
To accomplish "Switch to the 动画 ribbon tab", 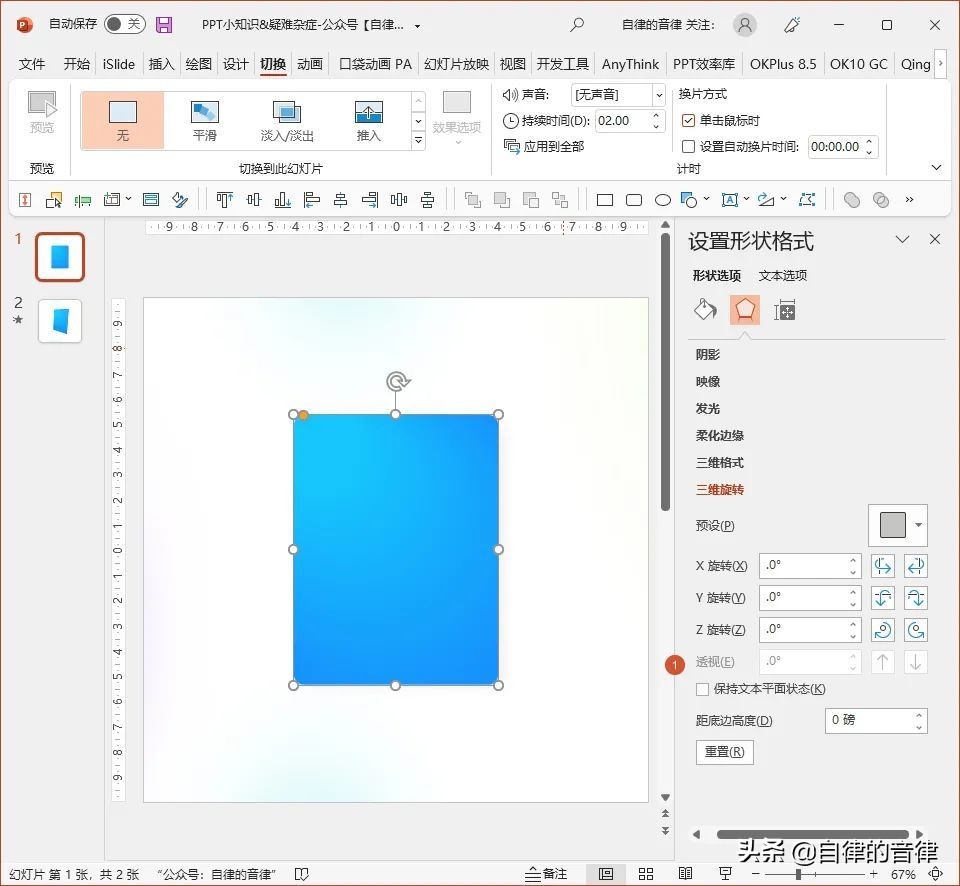I will click(309, 64).
